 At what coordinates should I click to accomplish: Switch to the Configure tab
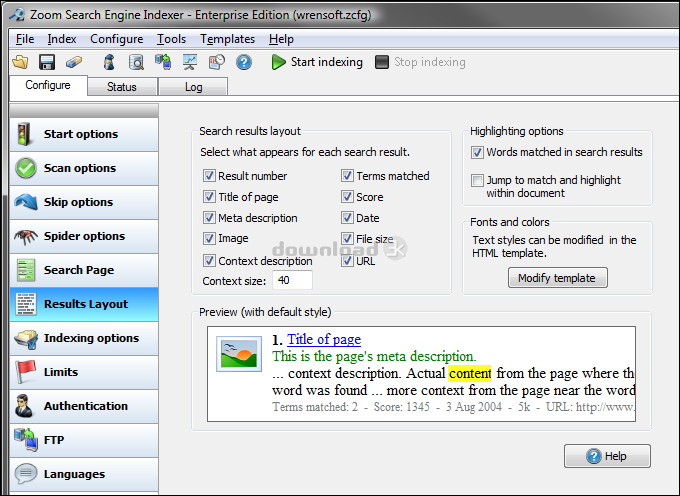(x=48, y=85)
